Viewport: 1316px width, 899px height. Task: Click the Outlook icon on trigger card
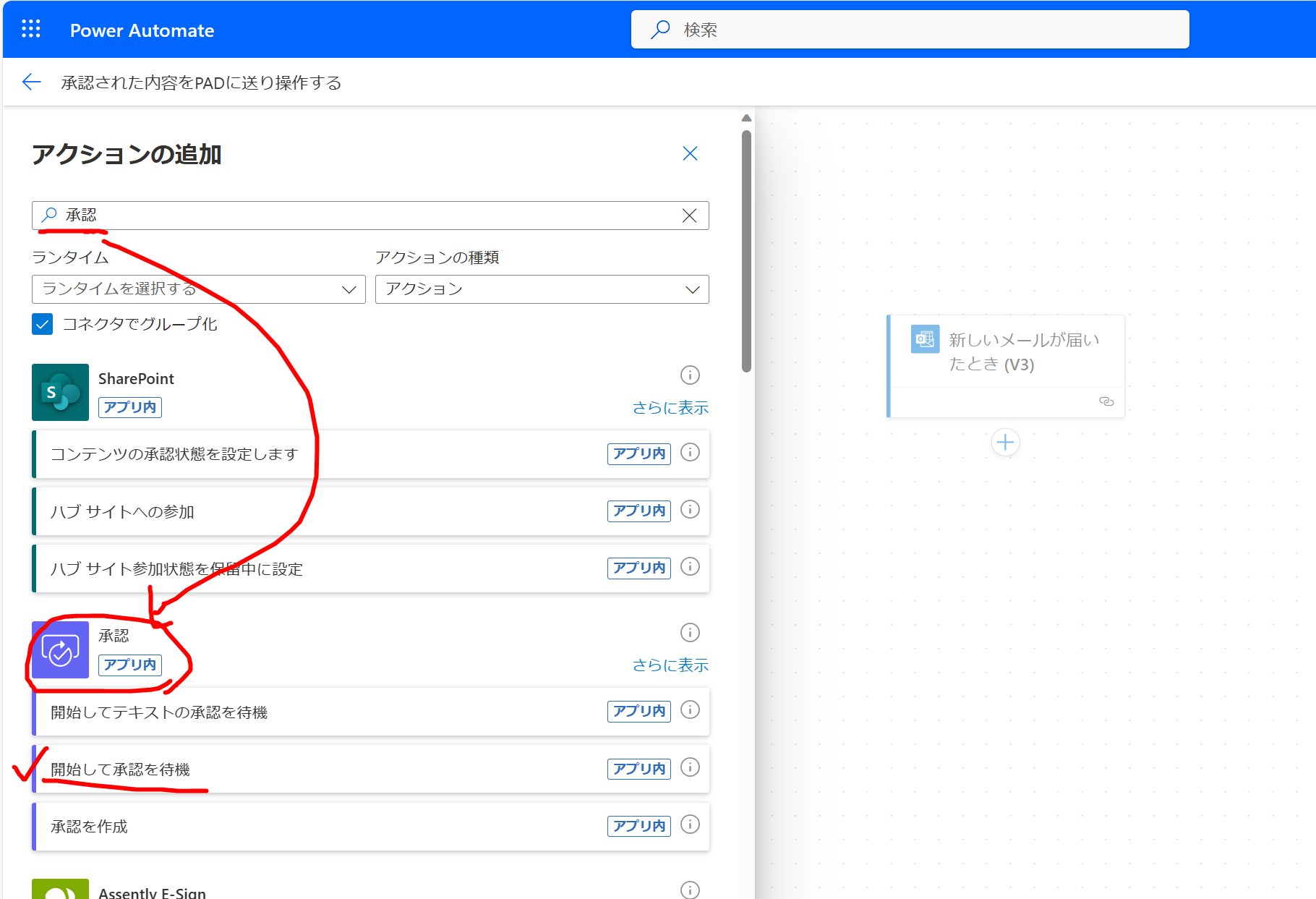tap(925, 339)
